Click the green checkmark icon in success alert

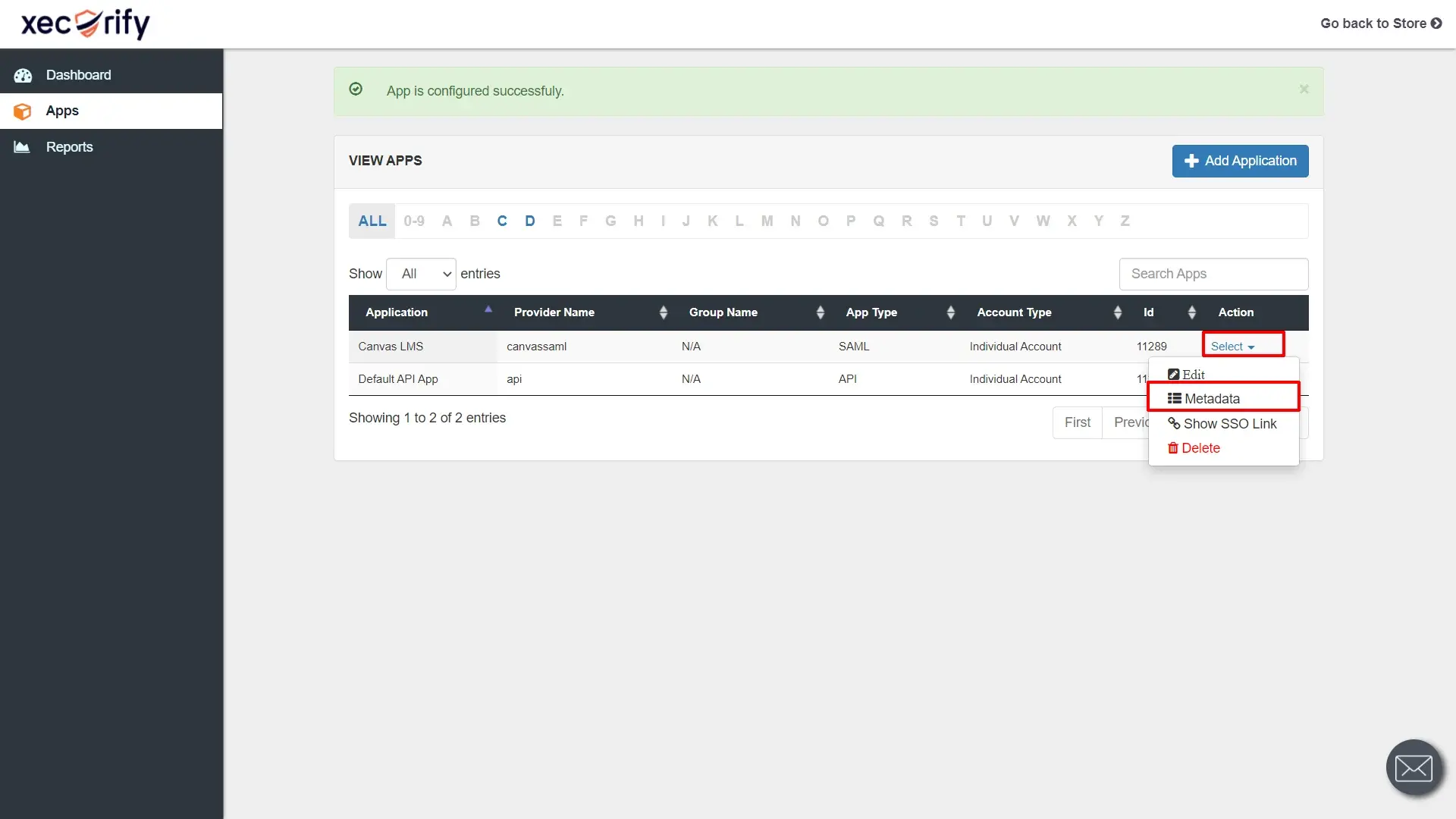click(x=356, y=89)
